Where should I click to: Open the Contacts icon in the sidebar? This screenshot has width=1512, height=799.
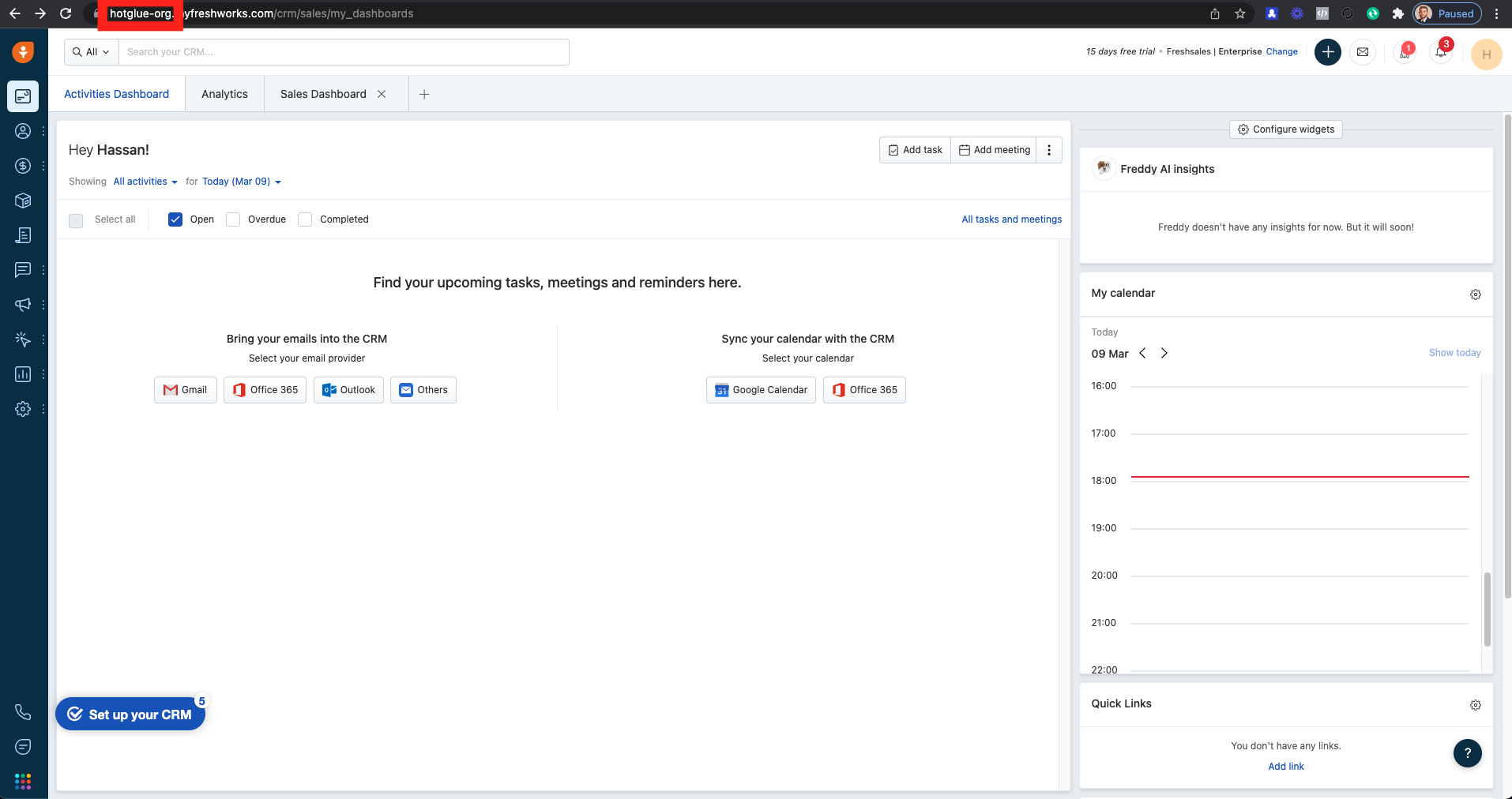point(23,131)
